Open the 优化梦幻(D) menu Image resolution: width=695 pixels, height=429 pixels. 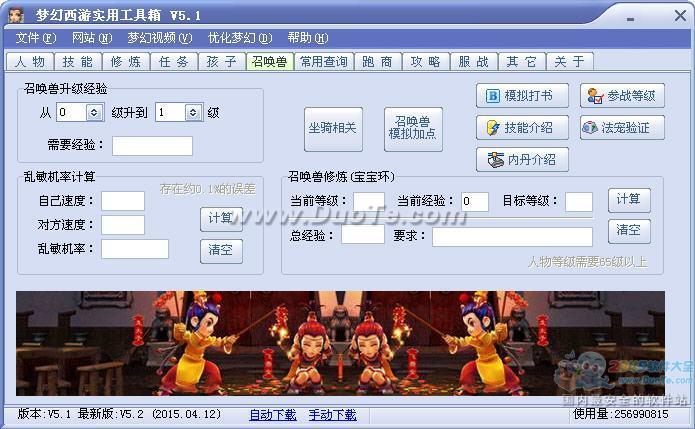pyautogui.click(x=240, y=38)
